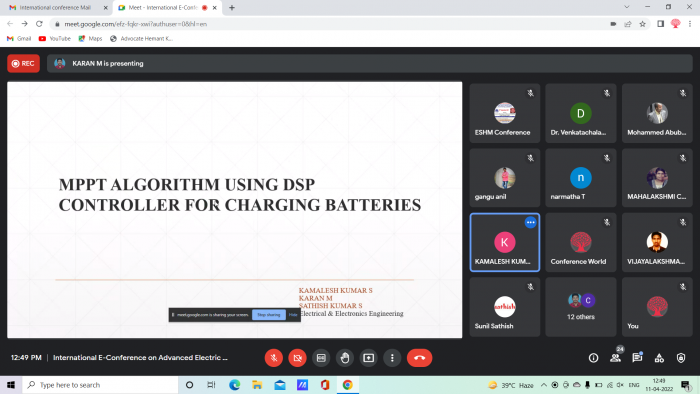This screenshot has width=700, height=394.
Task: Open options on KAMALESH KUM tile
Action: [x=530, y=222]
